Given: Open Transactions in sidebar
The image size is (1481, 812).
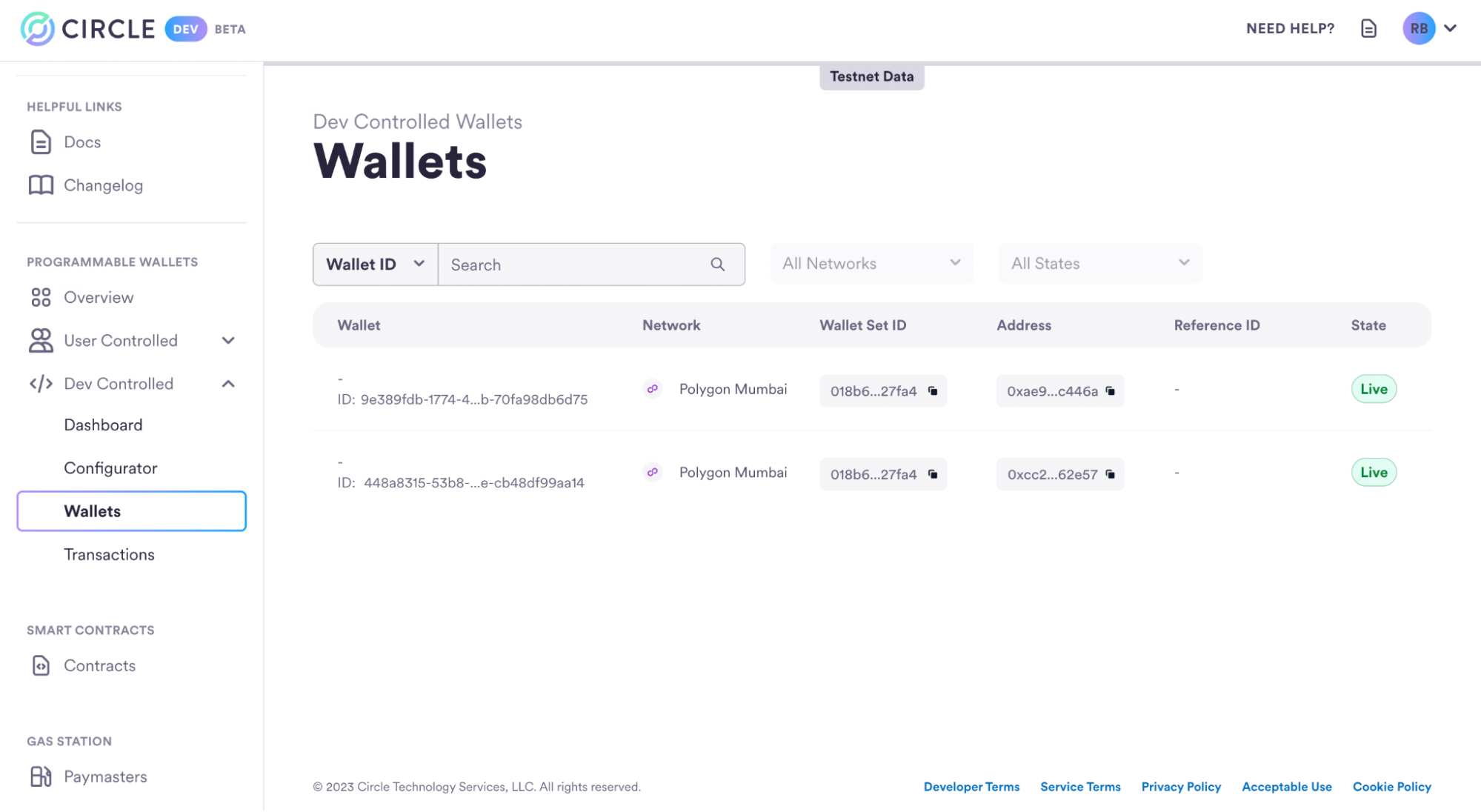Looking at the screenshot, I should coord(109,555).
